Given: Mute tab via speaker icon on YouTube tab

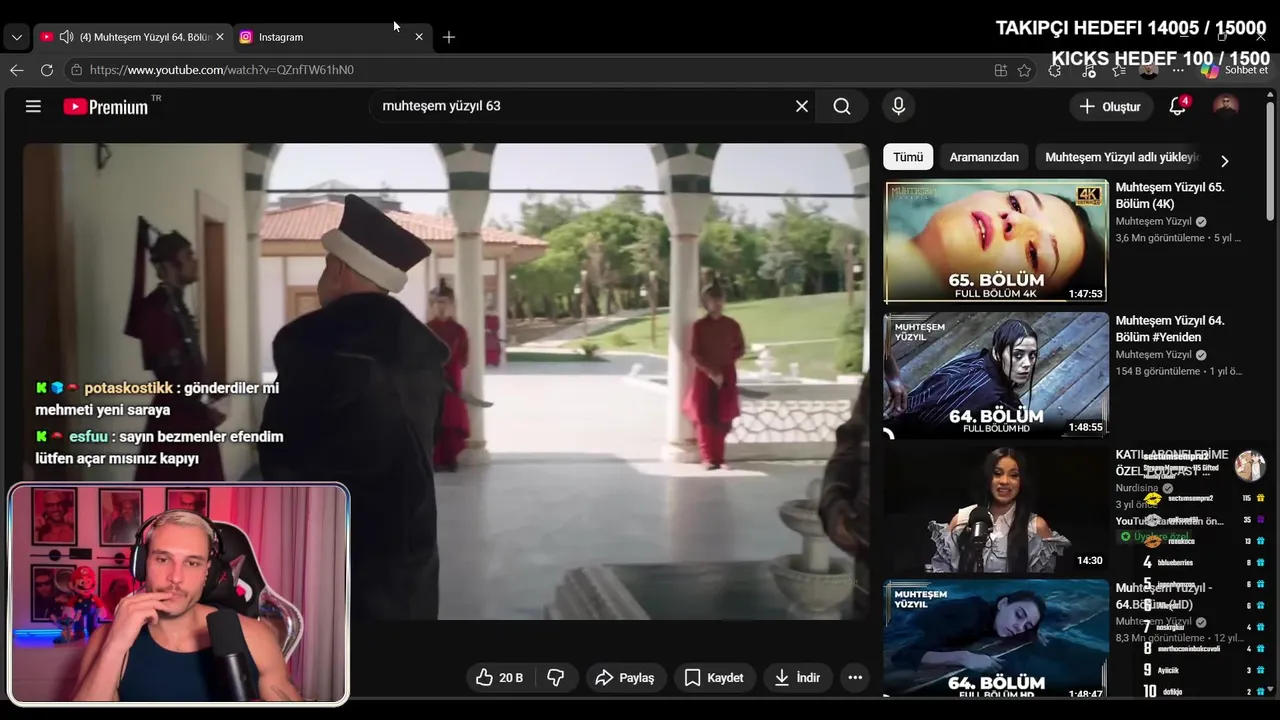Looking at the screenshot, I should click(66, 37).
